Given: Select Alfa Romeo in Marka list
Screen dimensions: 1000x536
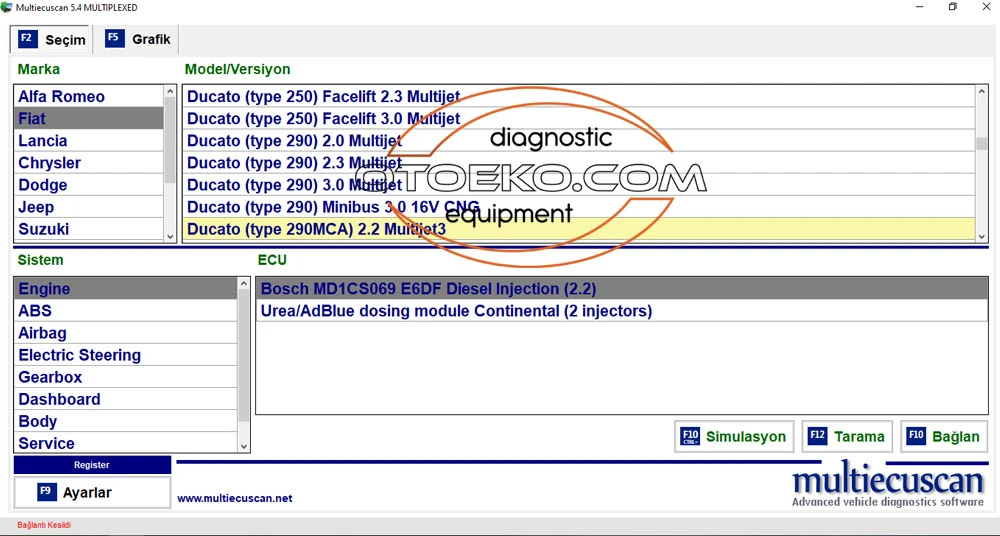Looking at the screenshot, I should [89, 96].
